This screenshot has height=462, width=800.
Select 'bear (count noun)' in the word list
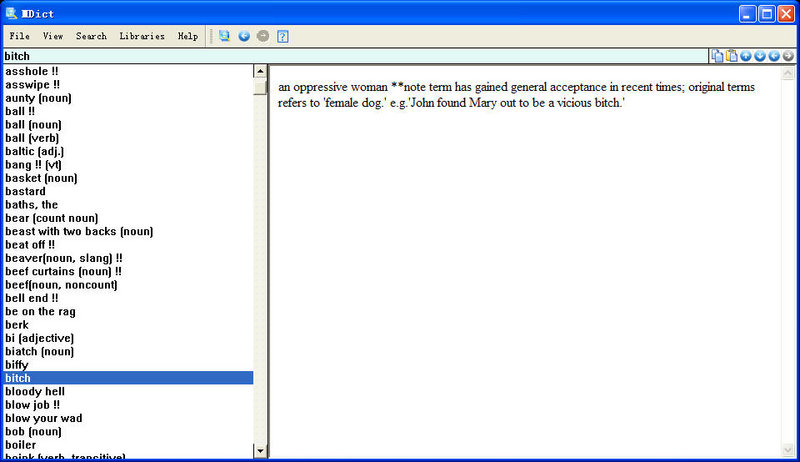pos(52,218)
